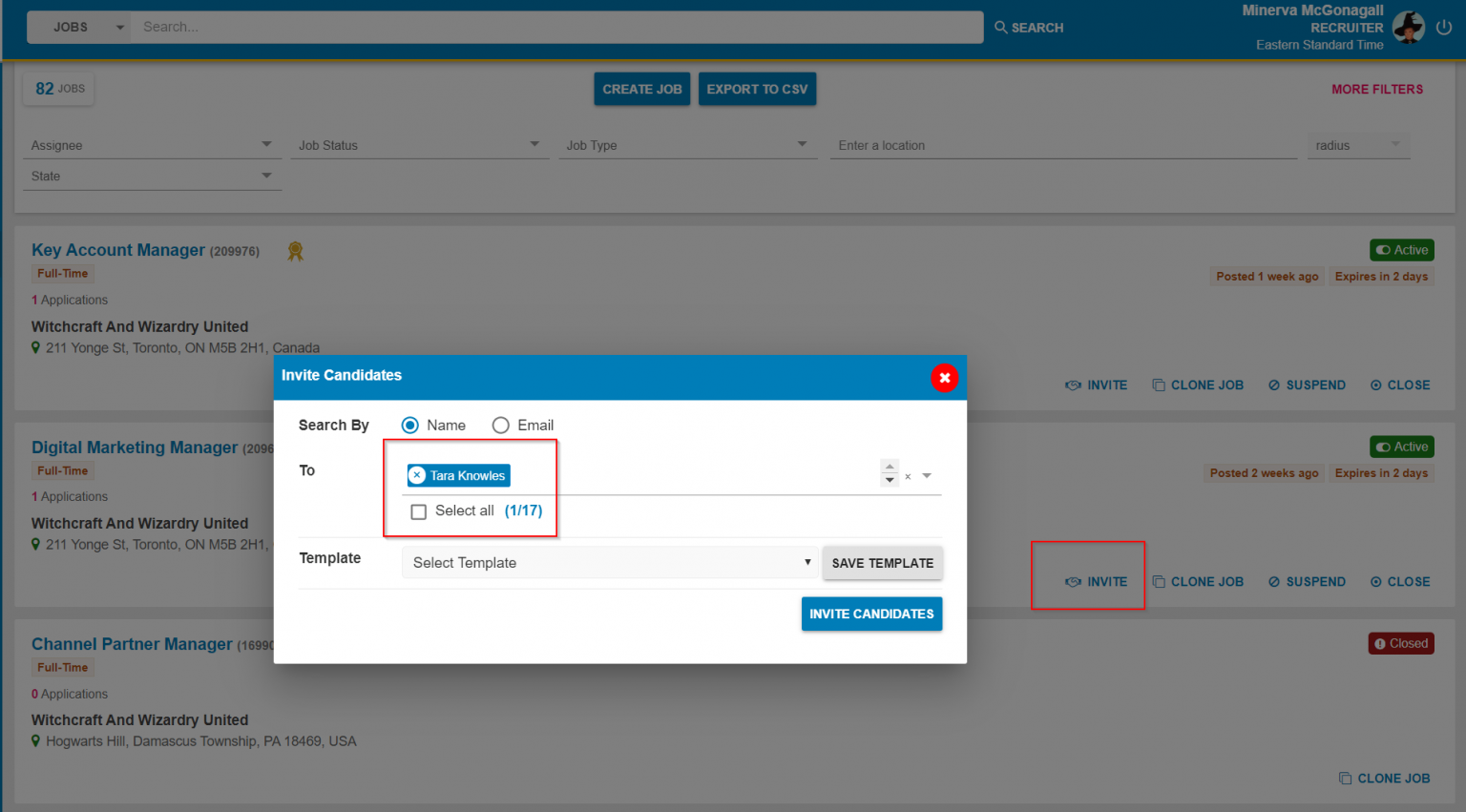Clone the Digital Marketing Manager job
Image resolution: width=1466 pixels, height=812 pixels.
point(1198,581)
